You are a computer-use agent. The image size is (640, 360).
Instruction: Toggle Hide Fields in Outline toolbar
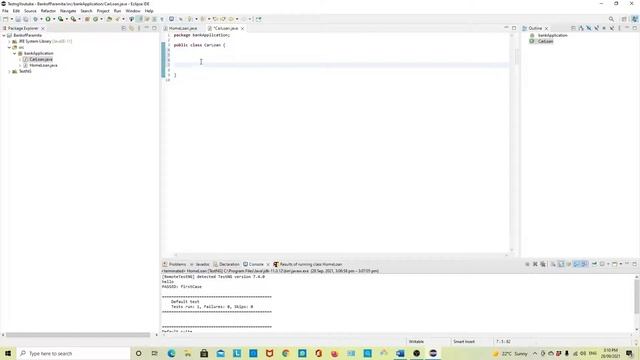tap(589, 29)
